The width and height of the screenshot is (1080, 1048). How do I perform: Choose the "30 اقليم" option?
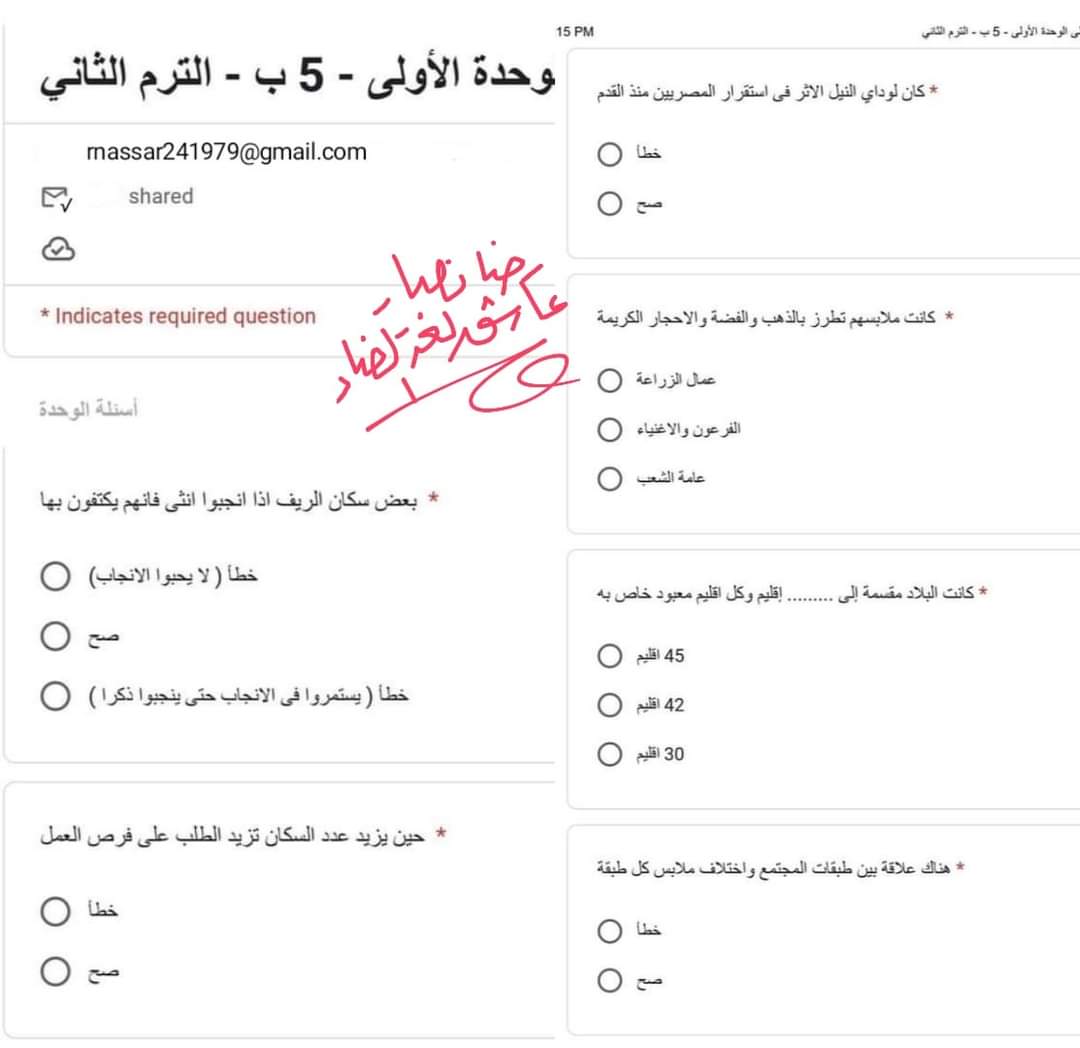click(x=610, y=754)
